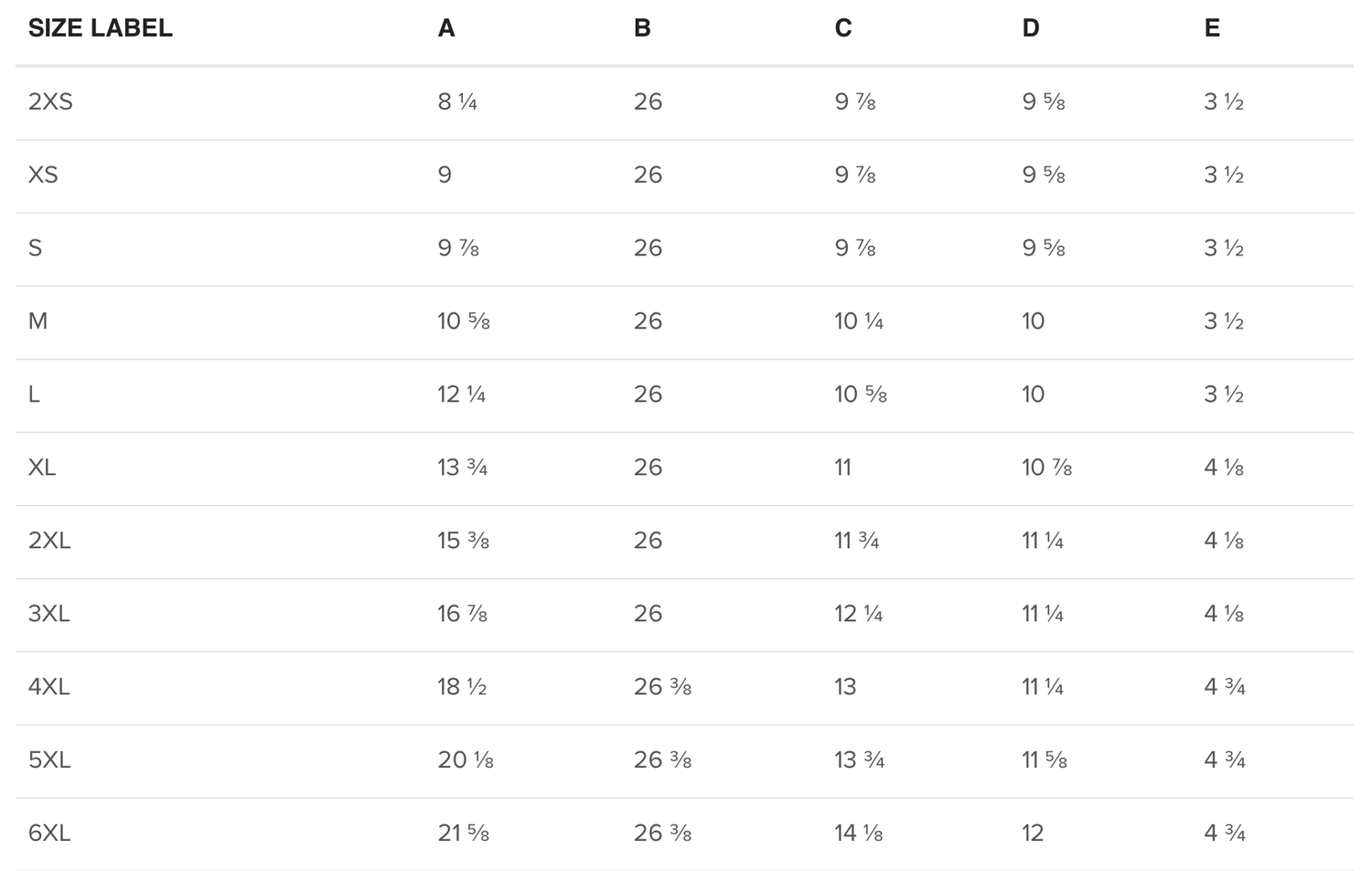Click column header D

1031,28
